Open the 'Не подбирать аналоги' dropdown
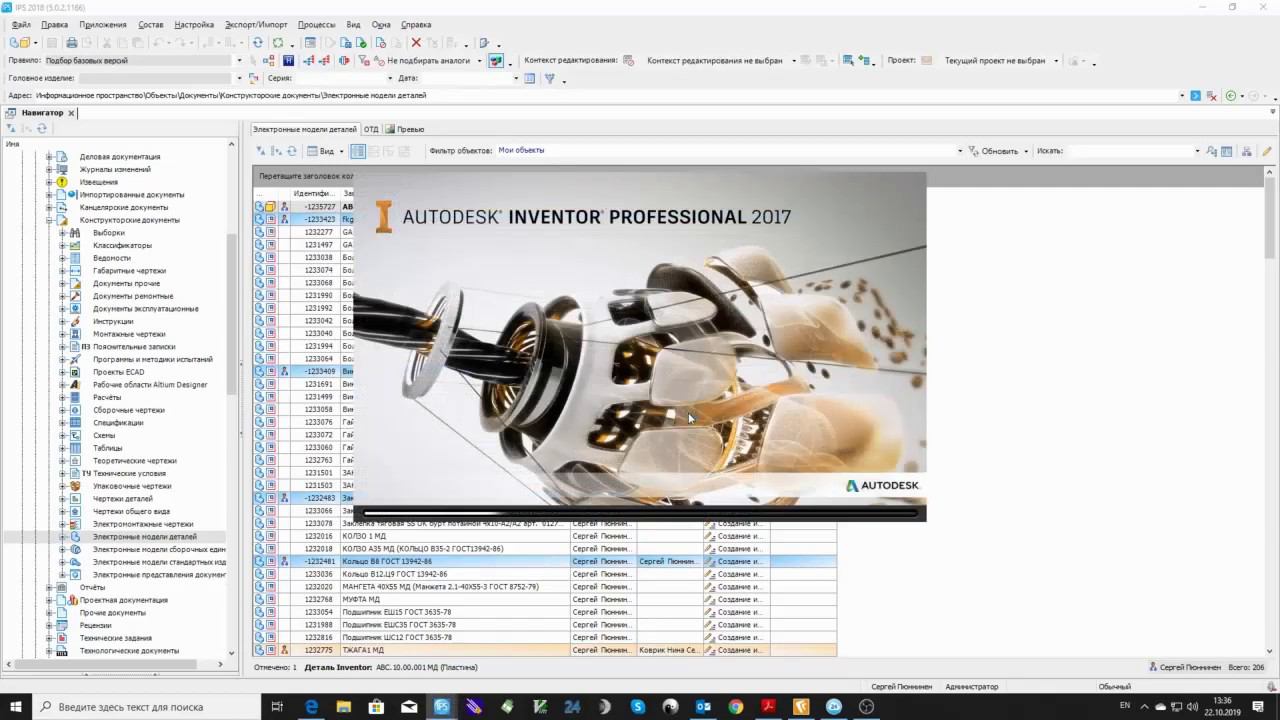 (x=479, y=61)
